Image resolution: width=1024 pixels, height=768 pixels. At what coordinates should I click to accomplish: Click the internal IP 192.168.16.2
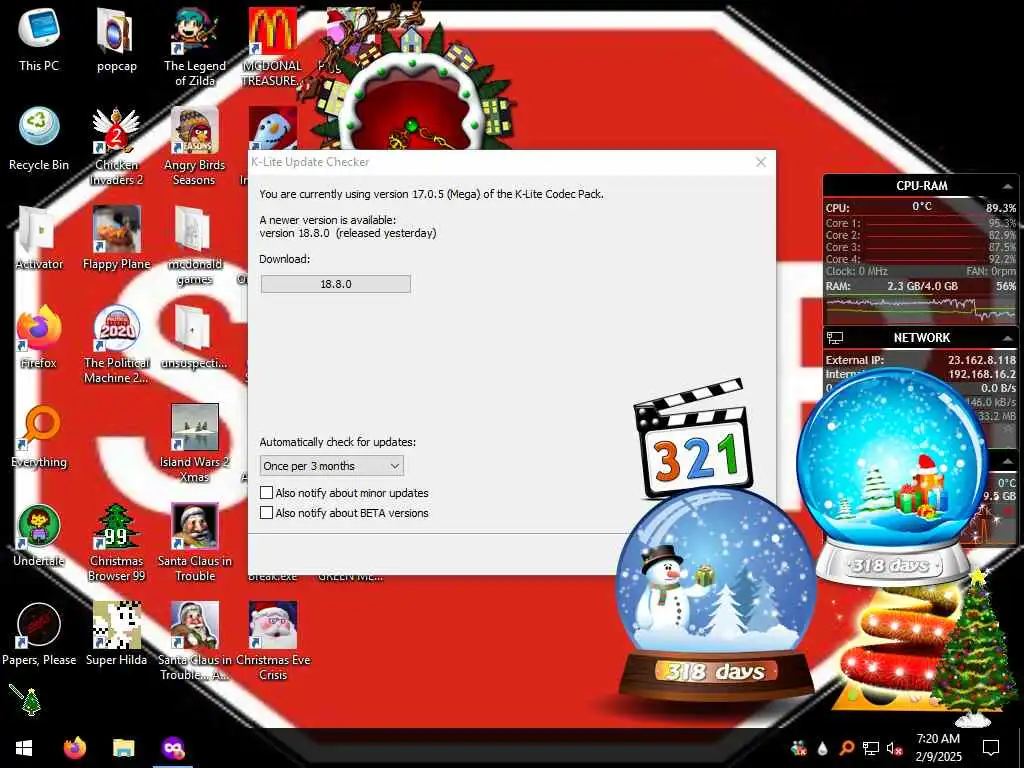pos(982,374)
